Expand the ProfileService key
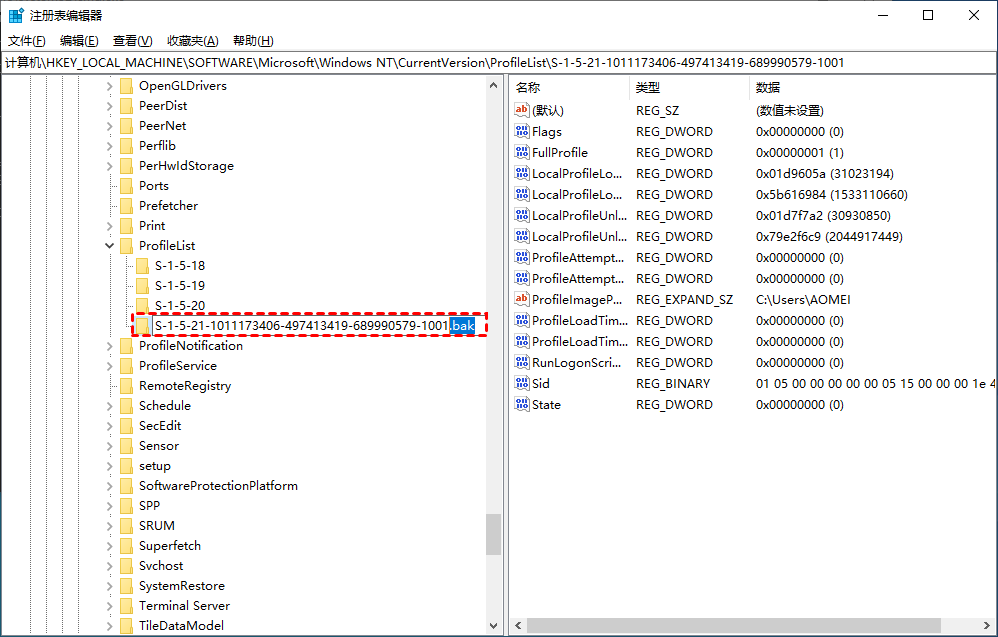The height and width of the screenshot is (637, 998). (109, 366)
